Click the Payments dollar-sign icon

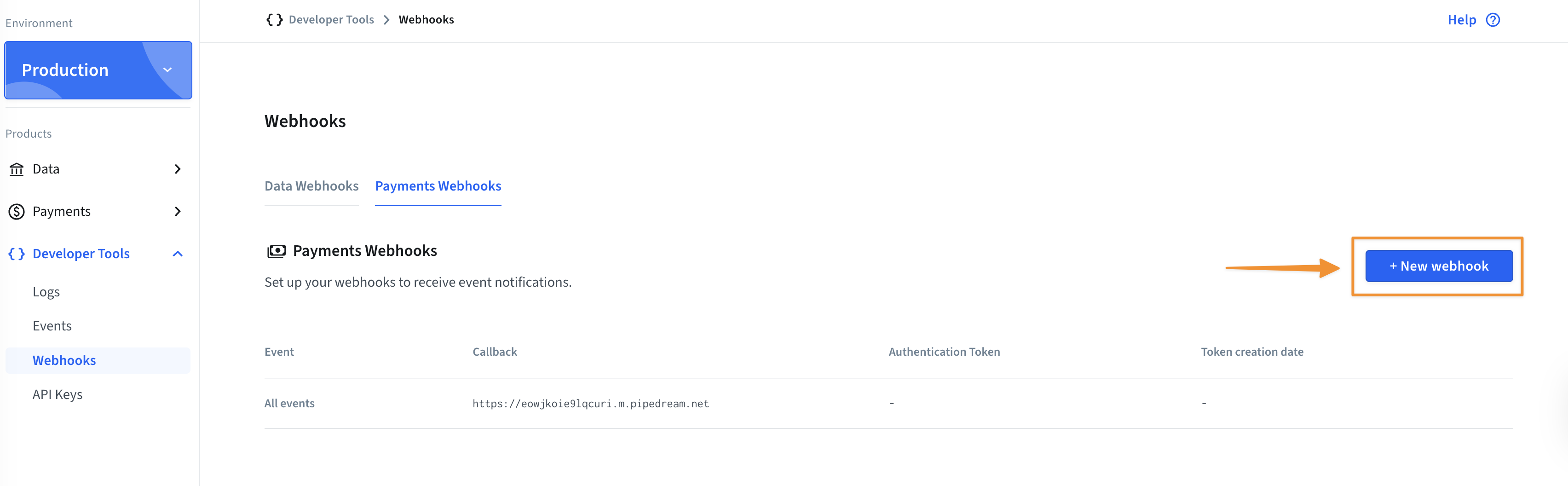pyautogui.click(x=17, y=212)
